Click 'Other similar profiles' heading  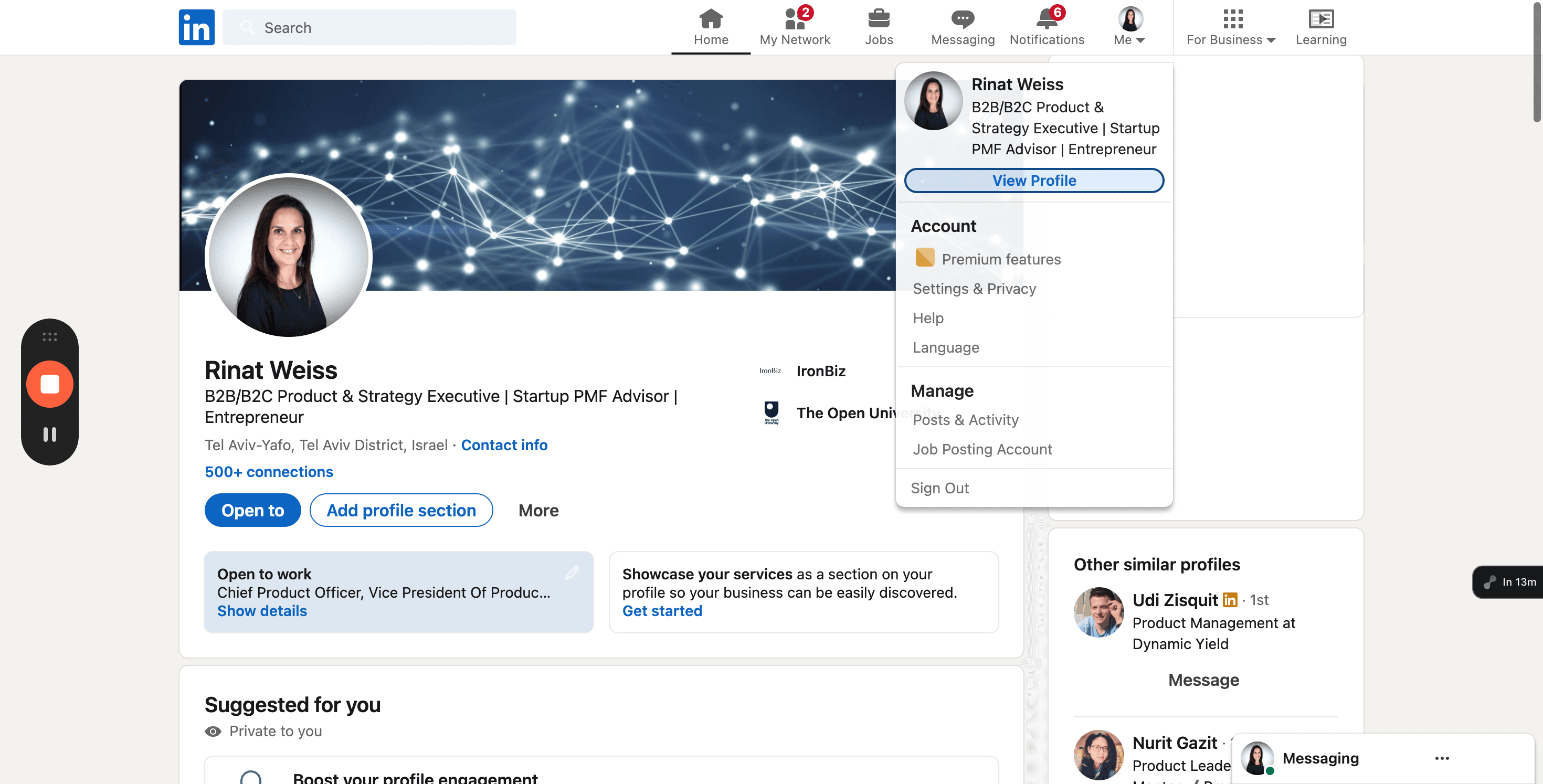point(1157,564)
